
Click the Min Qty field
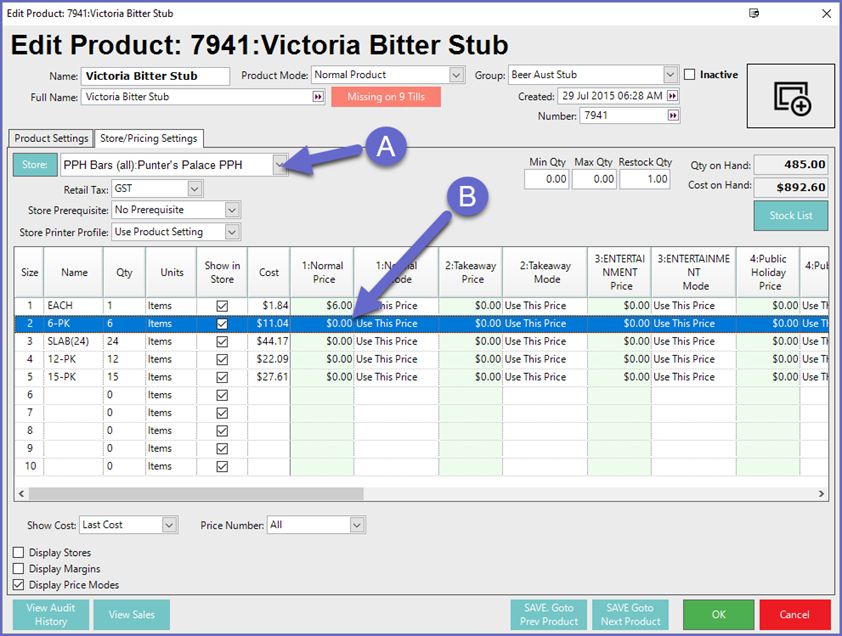[x=547, y=179]
